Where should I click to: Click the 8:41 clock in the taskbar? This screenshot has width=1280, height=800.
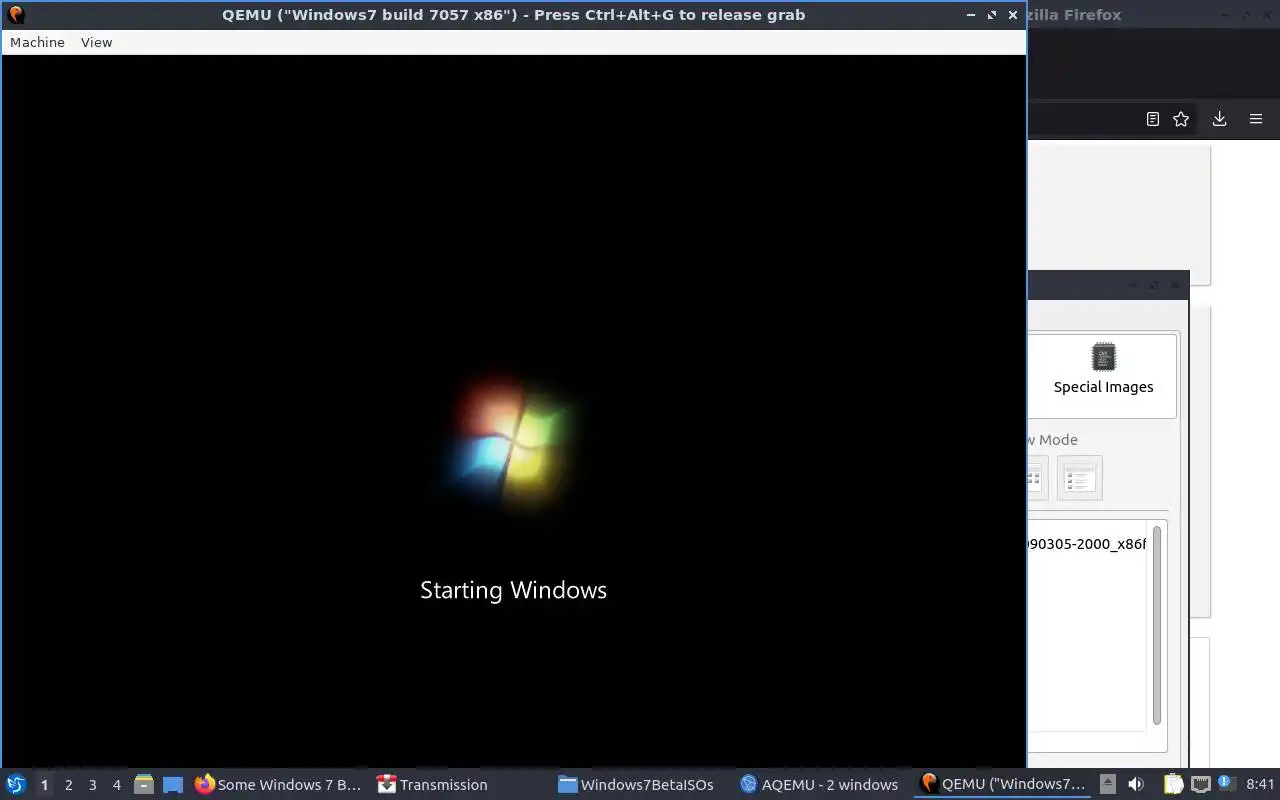click(x=1260, y=785)
